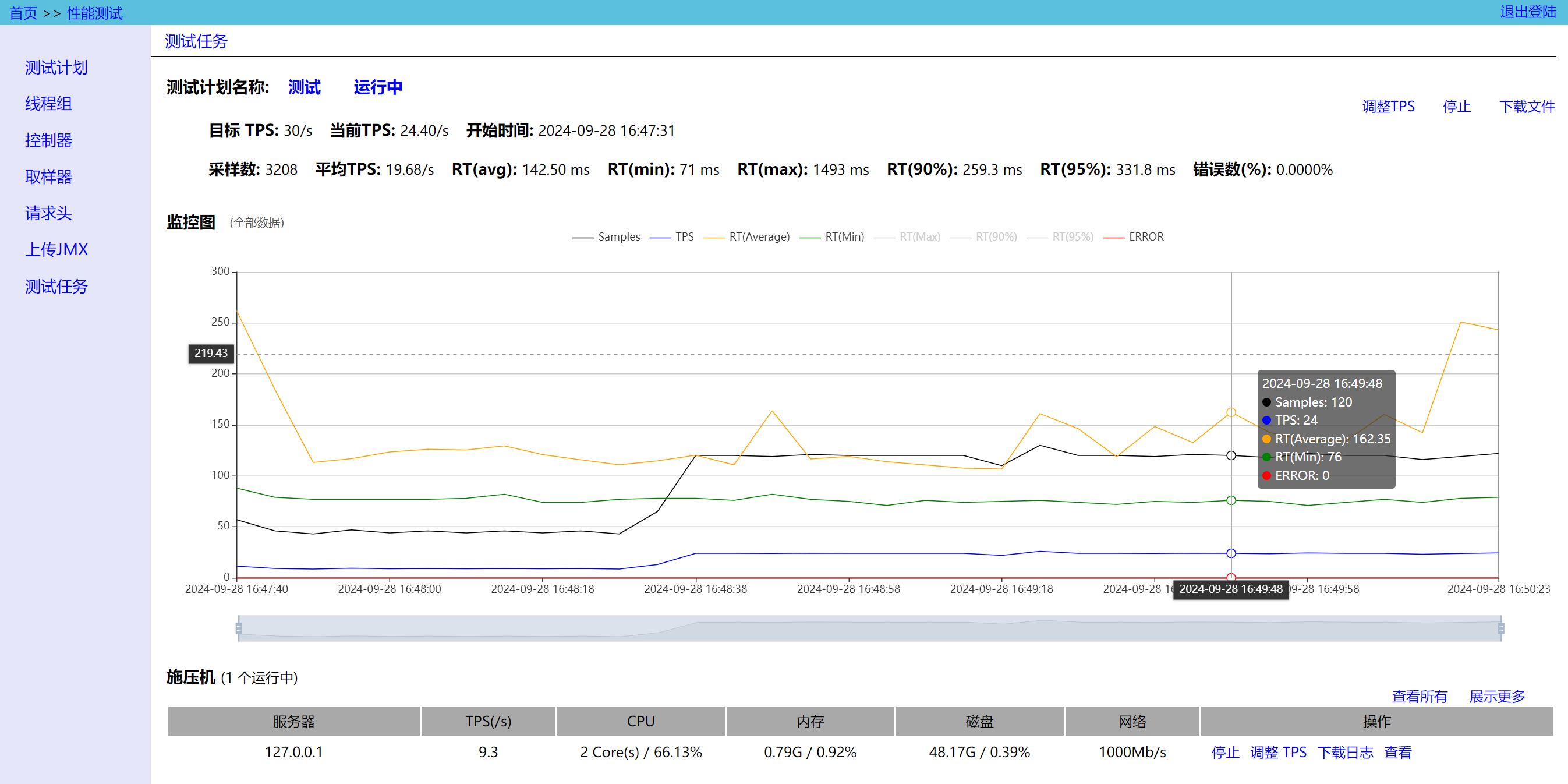Image resolution: width=1568 pixels, height=784 pixels.
Task: Click 调整TPS link at top right
Action: 1388,107
